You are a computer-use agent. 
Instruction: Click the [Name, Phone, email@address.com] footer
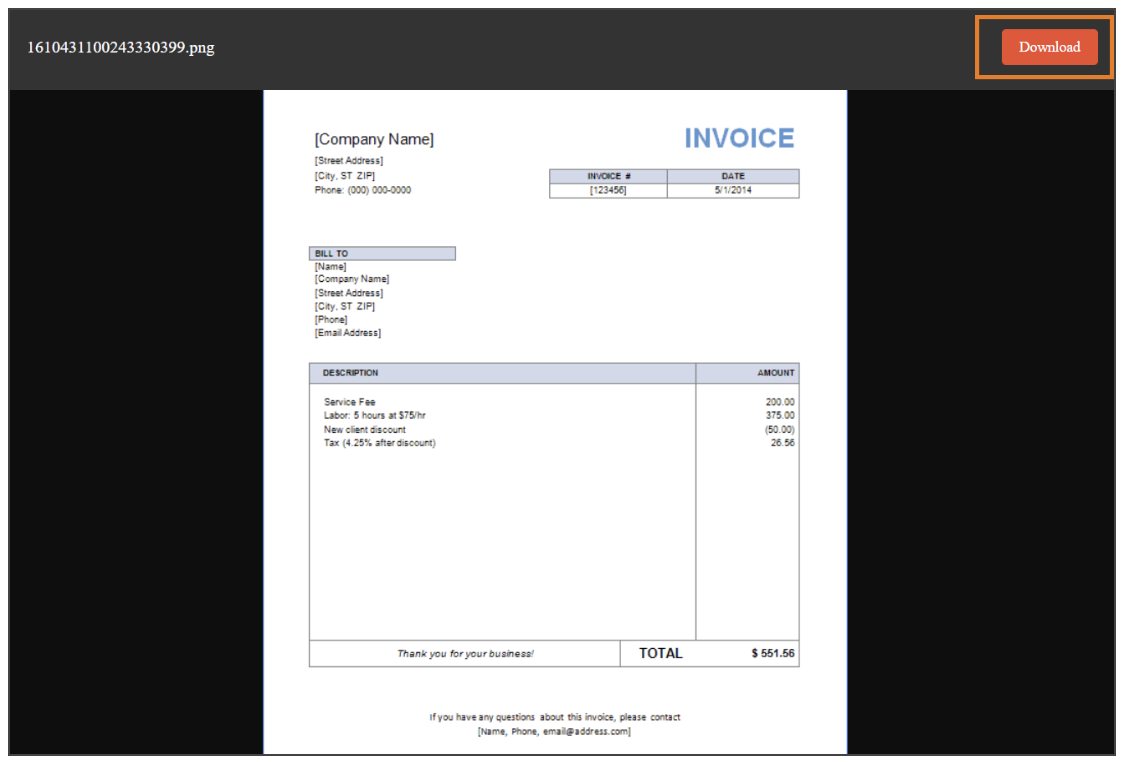[554, 732]
